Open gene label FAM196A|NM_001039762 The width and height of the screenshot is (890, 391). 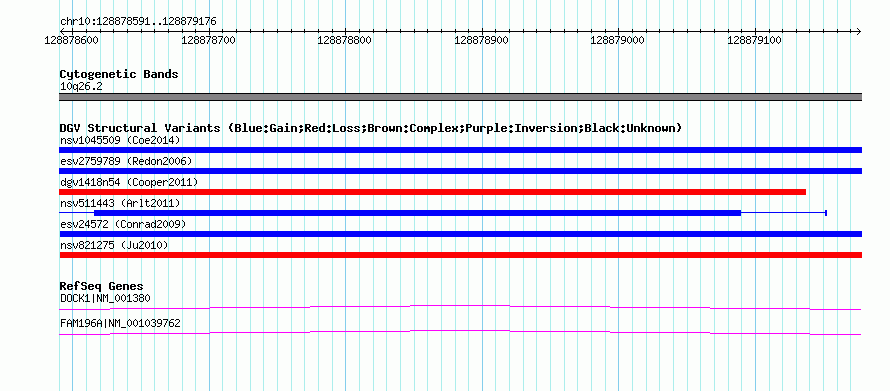(120, 323)
